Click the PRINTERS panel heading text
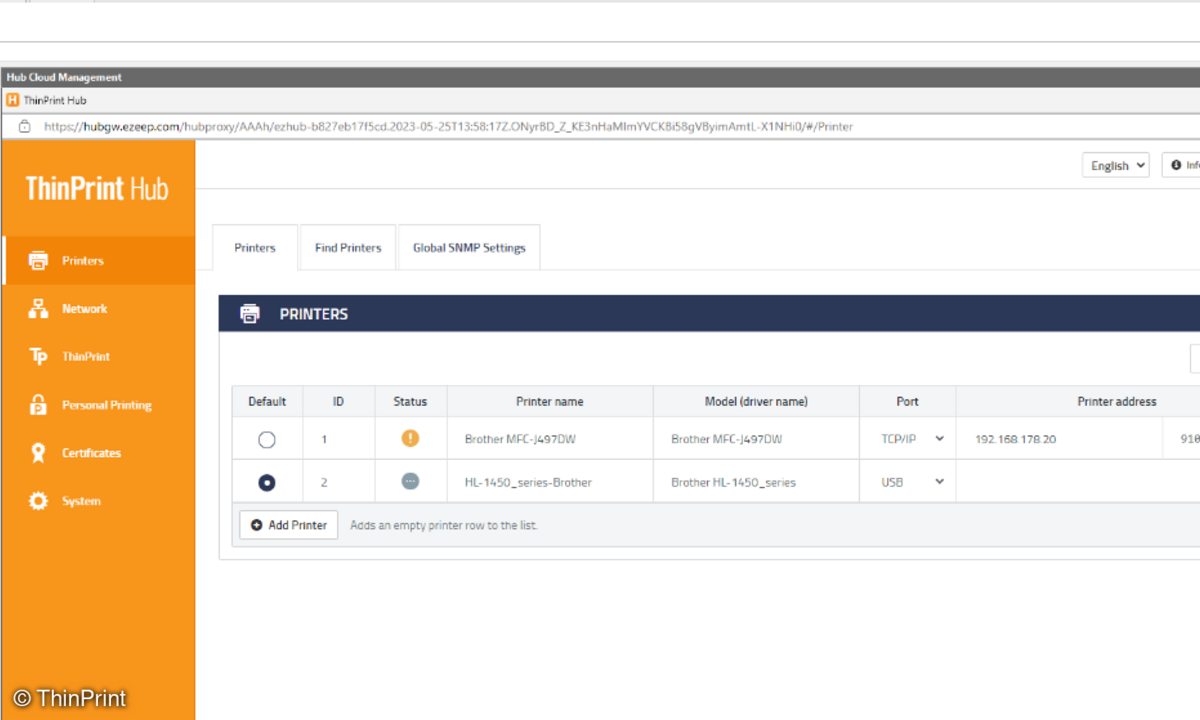The height and width of the screenshot is (720, 1200). (314, 314)
